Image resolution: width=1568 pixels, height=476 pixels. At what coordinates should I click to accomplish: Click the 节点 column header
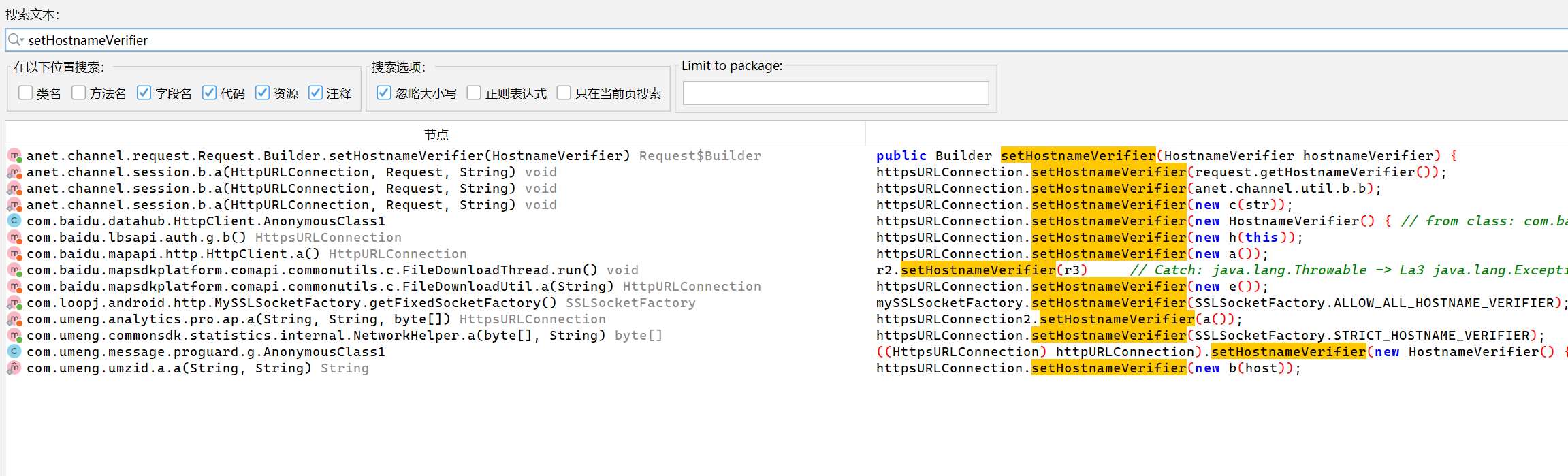click(x=436, y=134)
